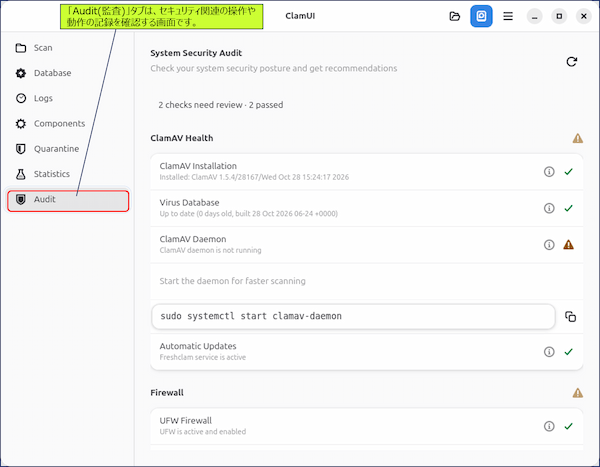Click ClamAV Installation green checkmark

pos(569,172)
